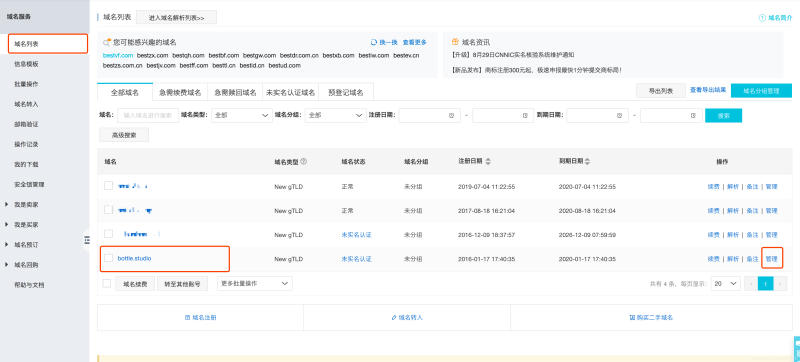Screen dimensions: 800x362
Task: Click 未实名认证 status for bottle.studio
Action: tap(356, 259)
